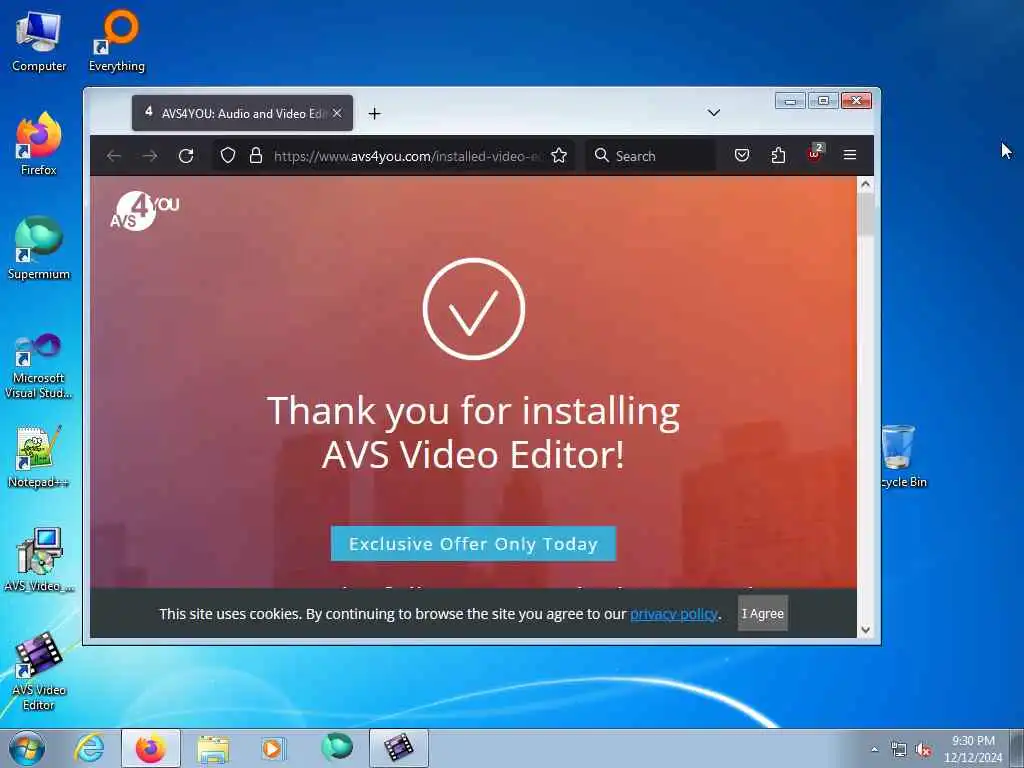Viewport: 1024px width, 768px height.
Task: Switch to AVS Video Editor taskbar button
Action: [x=399, y=748]
